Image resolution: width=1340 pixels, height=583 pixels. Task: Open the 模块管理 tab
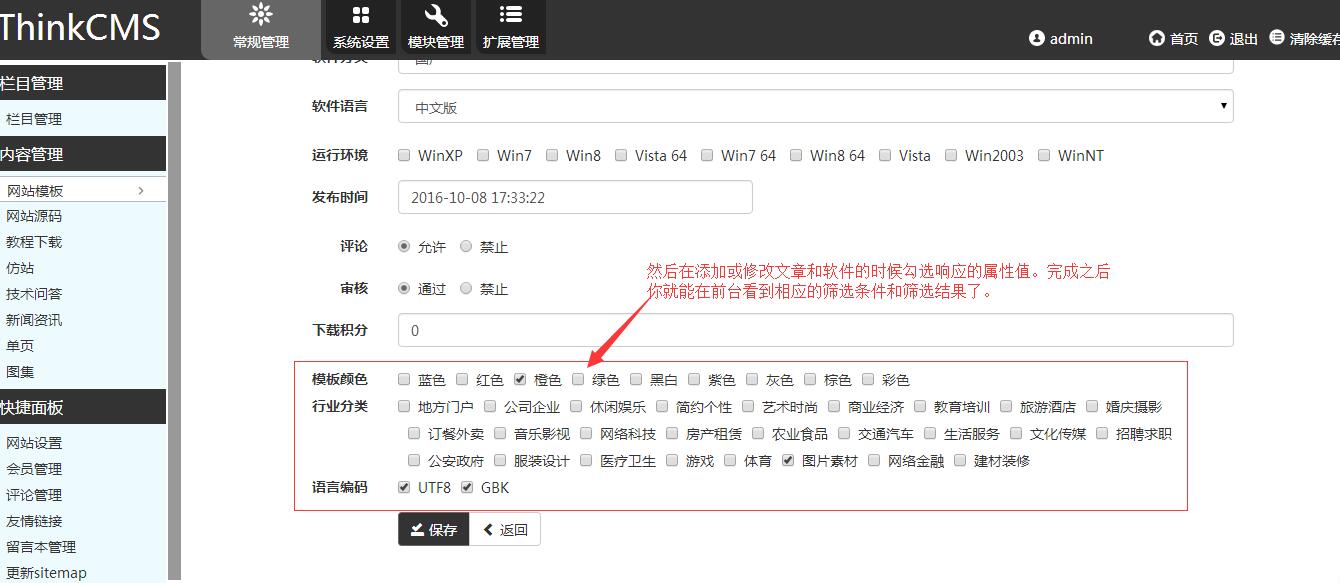(x=436, y=28)
